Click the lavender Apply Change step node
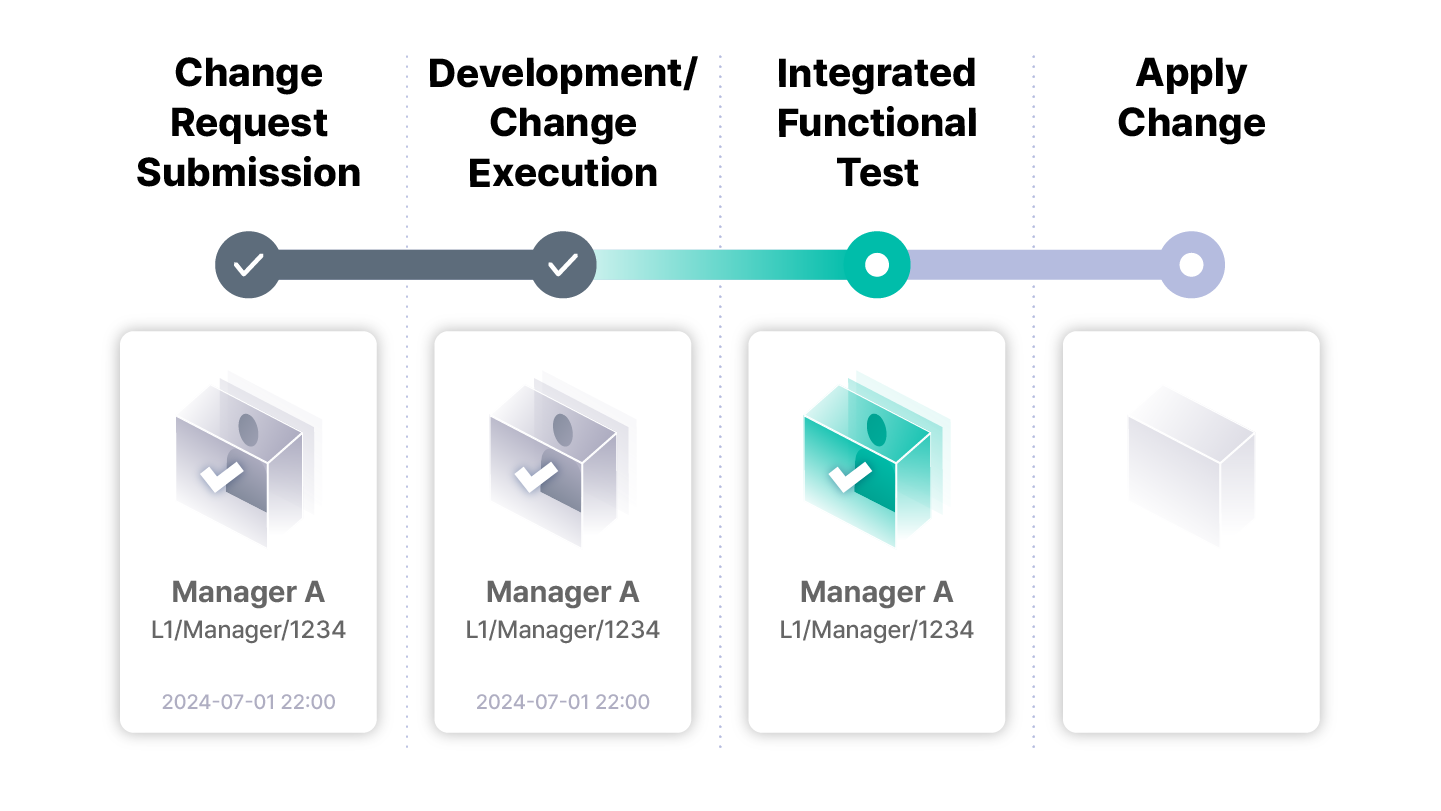Screen dimensions: 1441x811 (1191, 265)
